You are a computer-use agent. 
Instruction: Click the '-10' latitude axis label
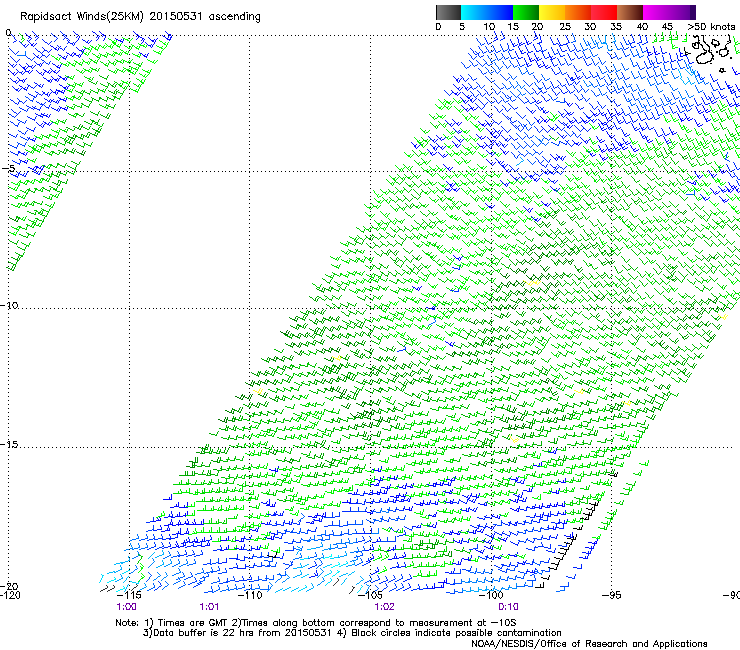pyautogui.click(x=9, y=305)
